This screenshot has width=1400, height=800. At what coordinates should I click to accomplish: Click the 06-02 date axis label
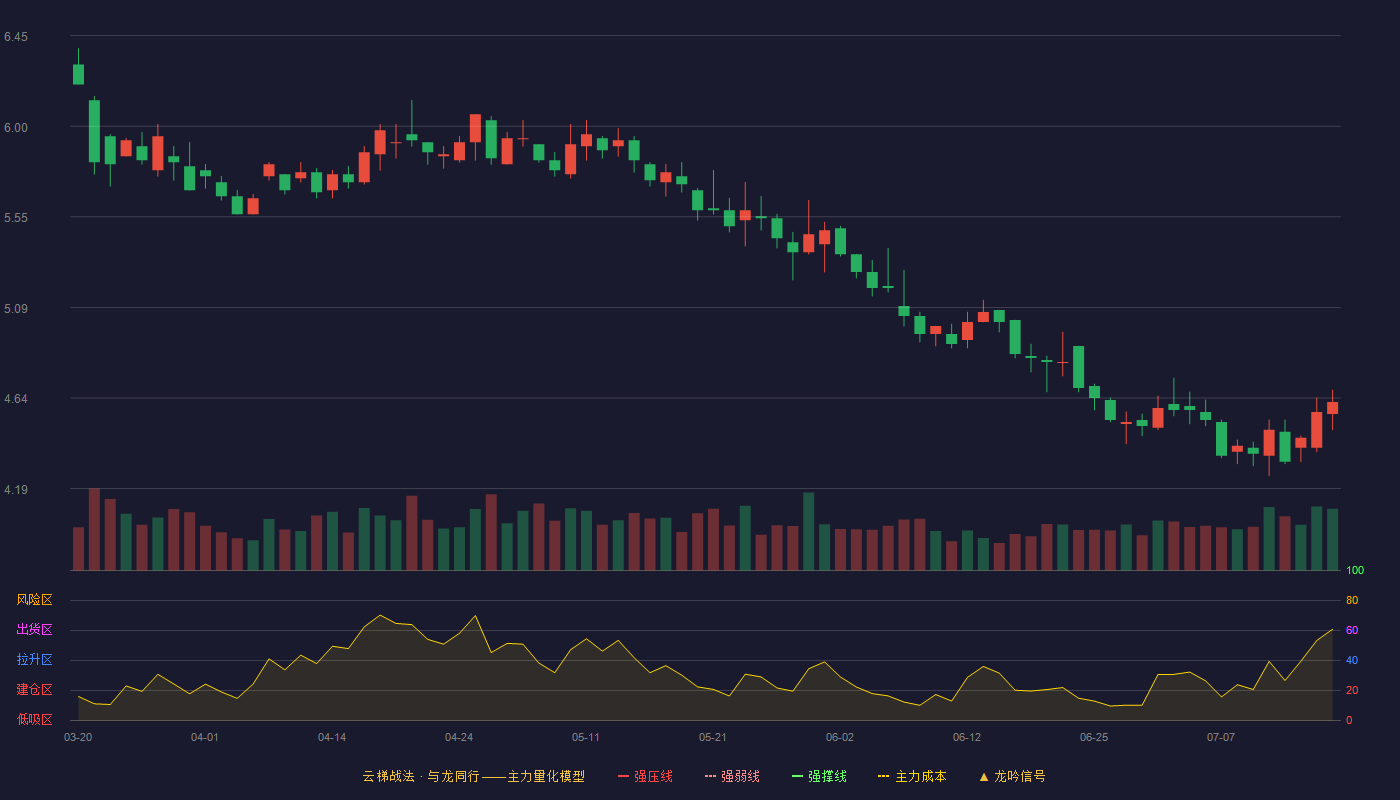(840, 737)
